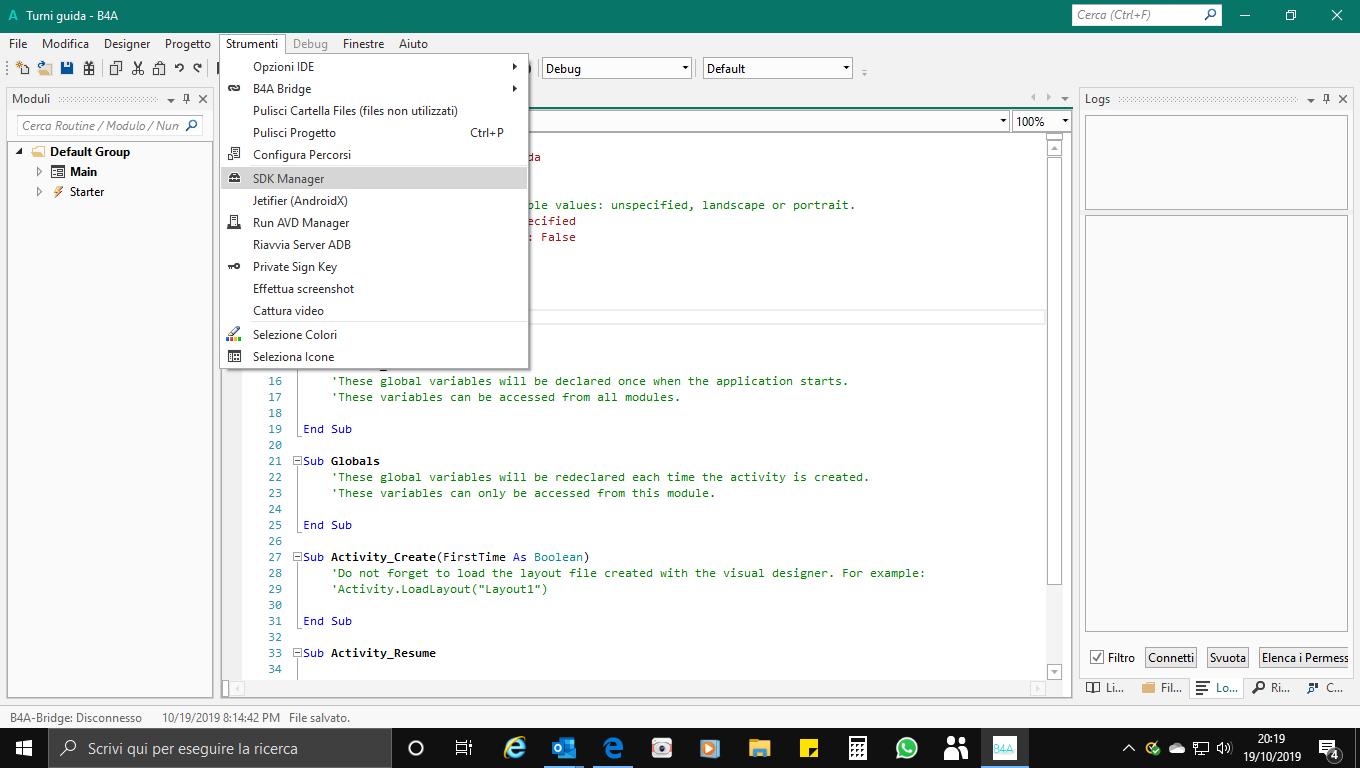Expand the Main module tree node
The image size is (1360, 768).
coord(40,172)
